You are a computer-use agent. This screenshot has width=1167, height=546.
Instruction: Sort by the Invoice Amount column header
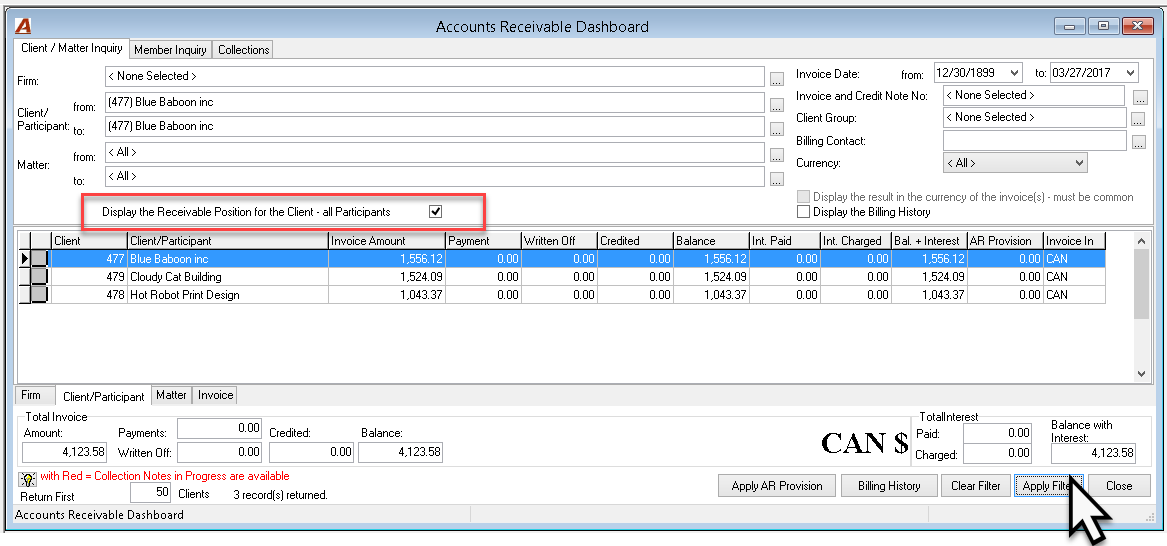386,241
